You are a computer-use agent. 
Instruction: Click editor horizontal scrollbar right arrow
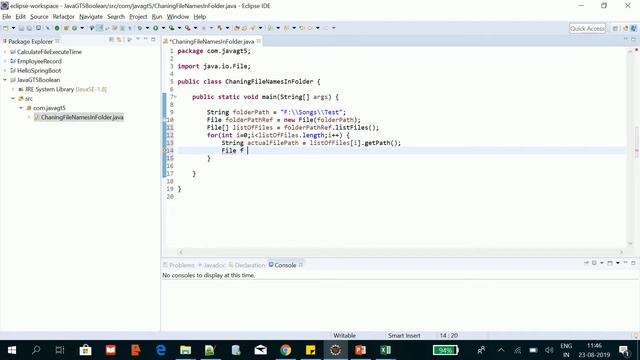pyautogui.click(x=621, y=252)
